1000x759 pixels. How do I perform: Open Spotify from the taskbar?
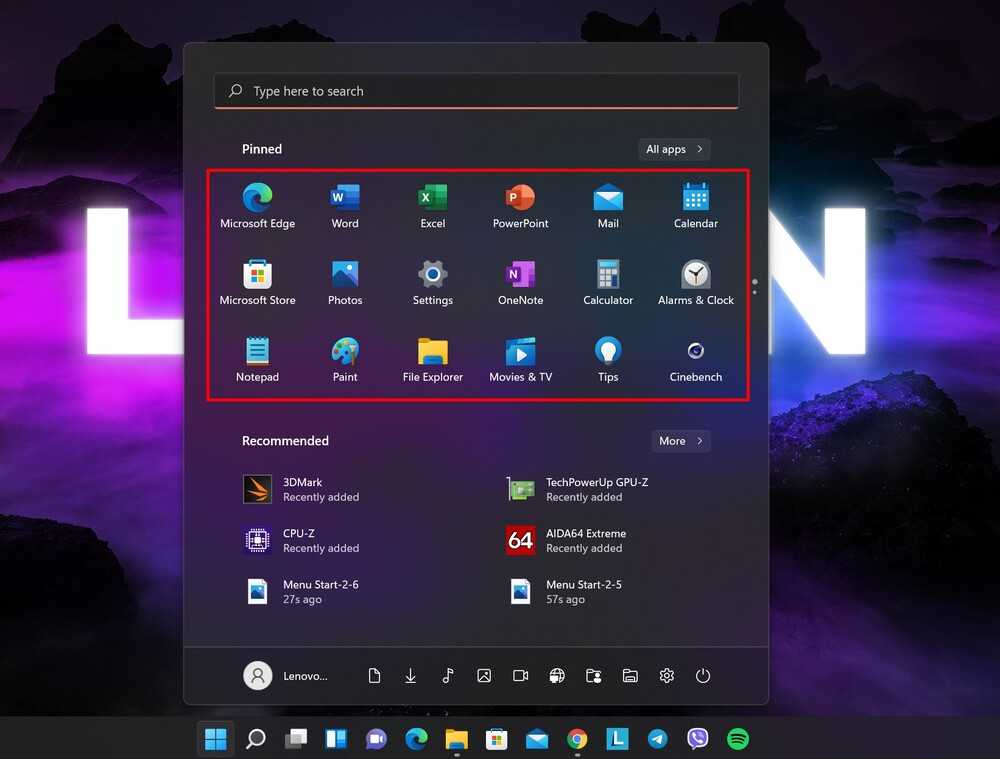pos(738,739)
